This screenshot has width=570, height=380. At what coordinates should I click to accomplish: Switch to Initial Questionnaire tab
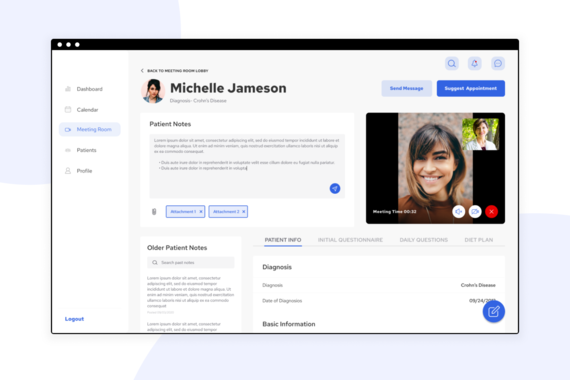pyautogui.click(x=350, y=240)
